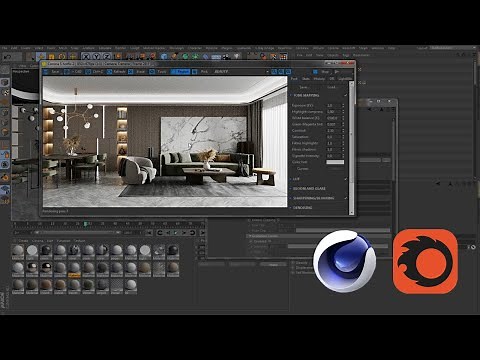Image resolution: width=480 pixels, height=360 pixels.
Task: Click Ctrl+C copy button in VFB
Action: [95, 72]
